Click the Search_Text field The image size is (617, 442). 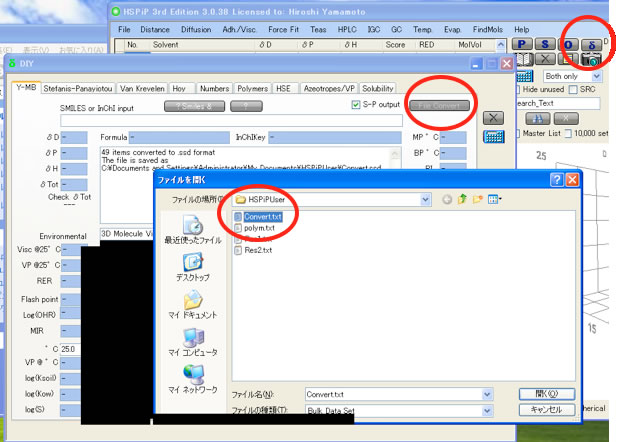click(558, 104)
